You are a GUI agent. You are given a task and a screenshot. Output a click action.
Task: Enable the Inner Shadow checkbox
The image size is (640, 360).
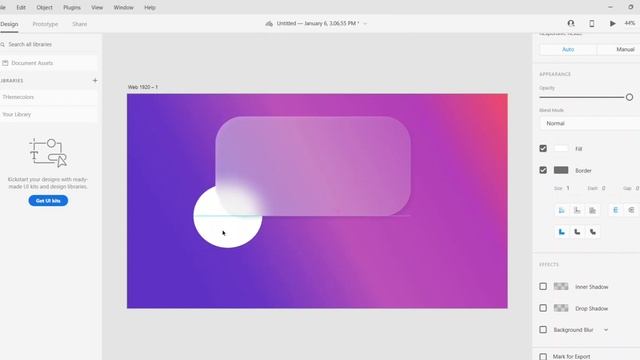[x=543, y=287]
